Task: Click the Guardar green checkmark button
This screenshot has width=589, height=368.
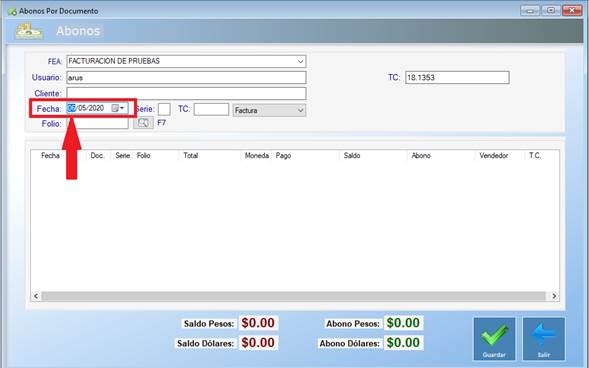Action: pos(494,339)
